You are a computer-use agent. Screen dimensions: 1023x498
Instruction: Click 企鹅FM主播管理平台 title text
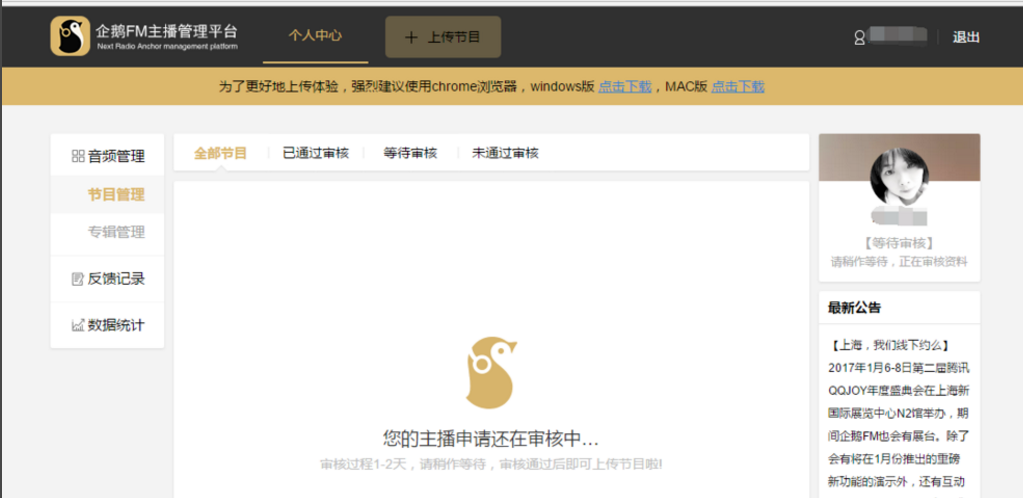coord(166,31)
